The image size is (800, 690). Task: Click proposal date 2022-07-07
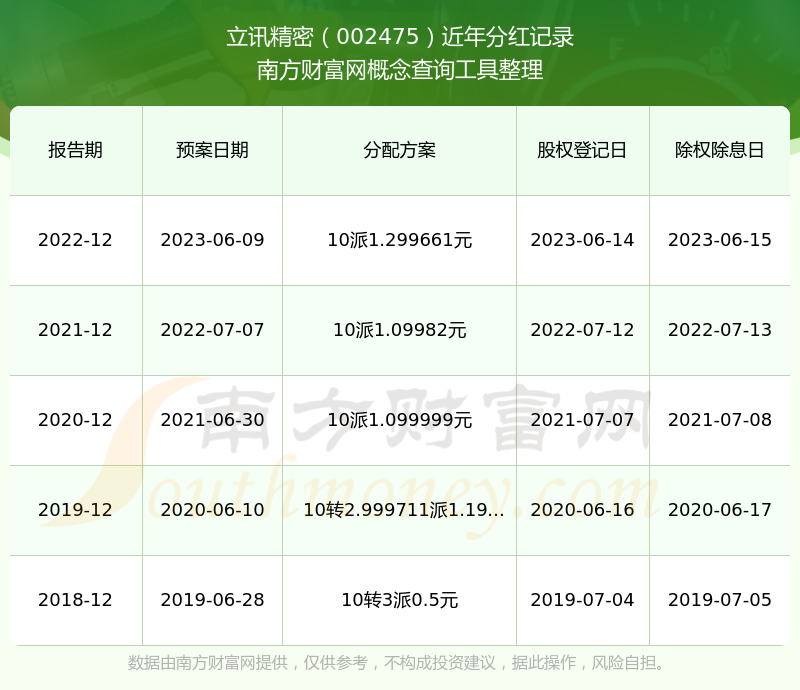click(212, 330)
